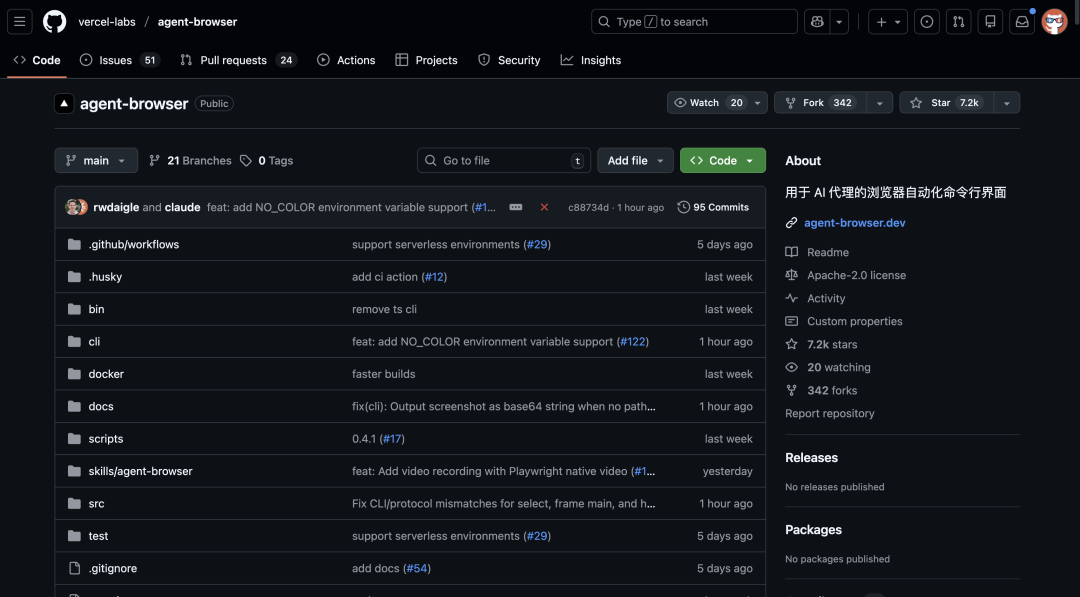
Task: Open Fork options dropdown arrow
Action: [x=880, y=103]
